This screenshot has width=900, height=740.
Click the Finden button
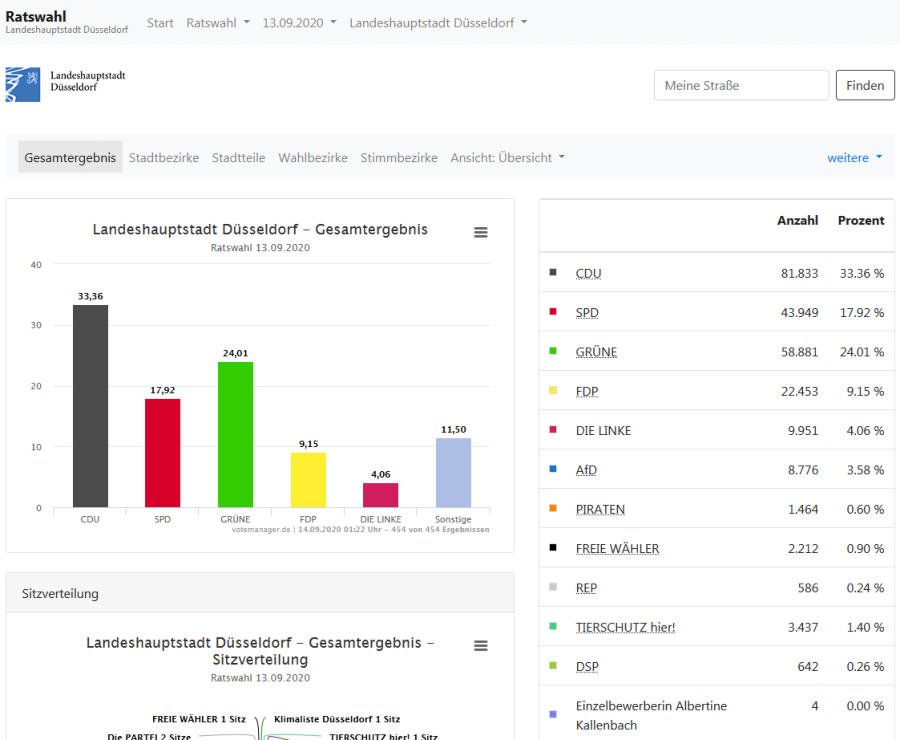tap(865, 85)
